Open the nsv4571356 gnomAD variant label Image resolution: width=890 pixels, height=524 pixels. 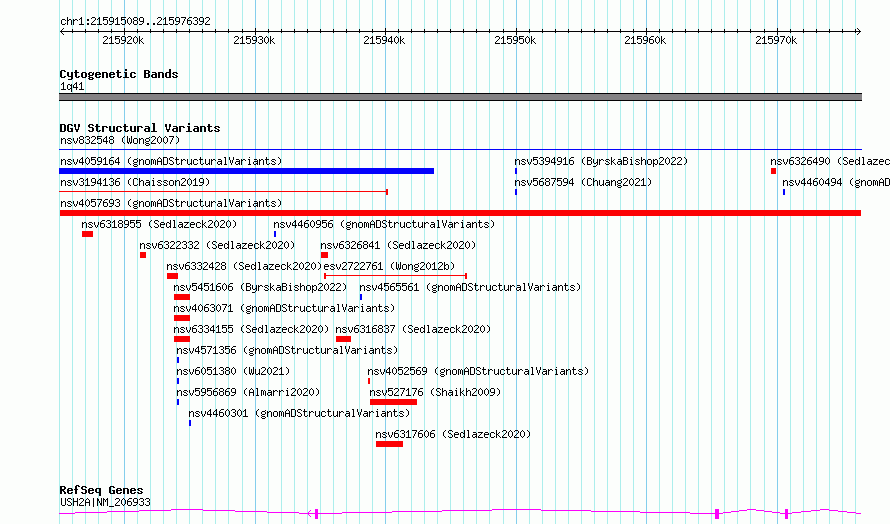click(287, 350)
